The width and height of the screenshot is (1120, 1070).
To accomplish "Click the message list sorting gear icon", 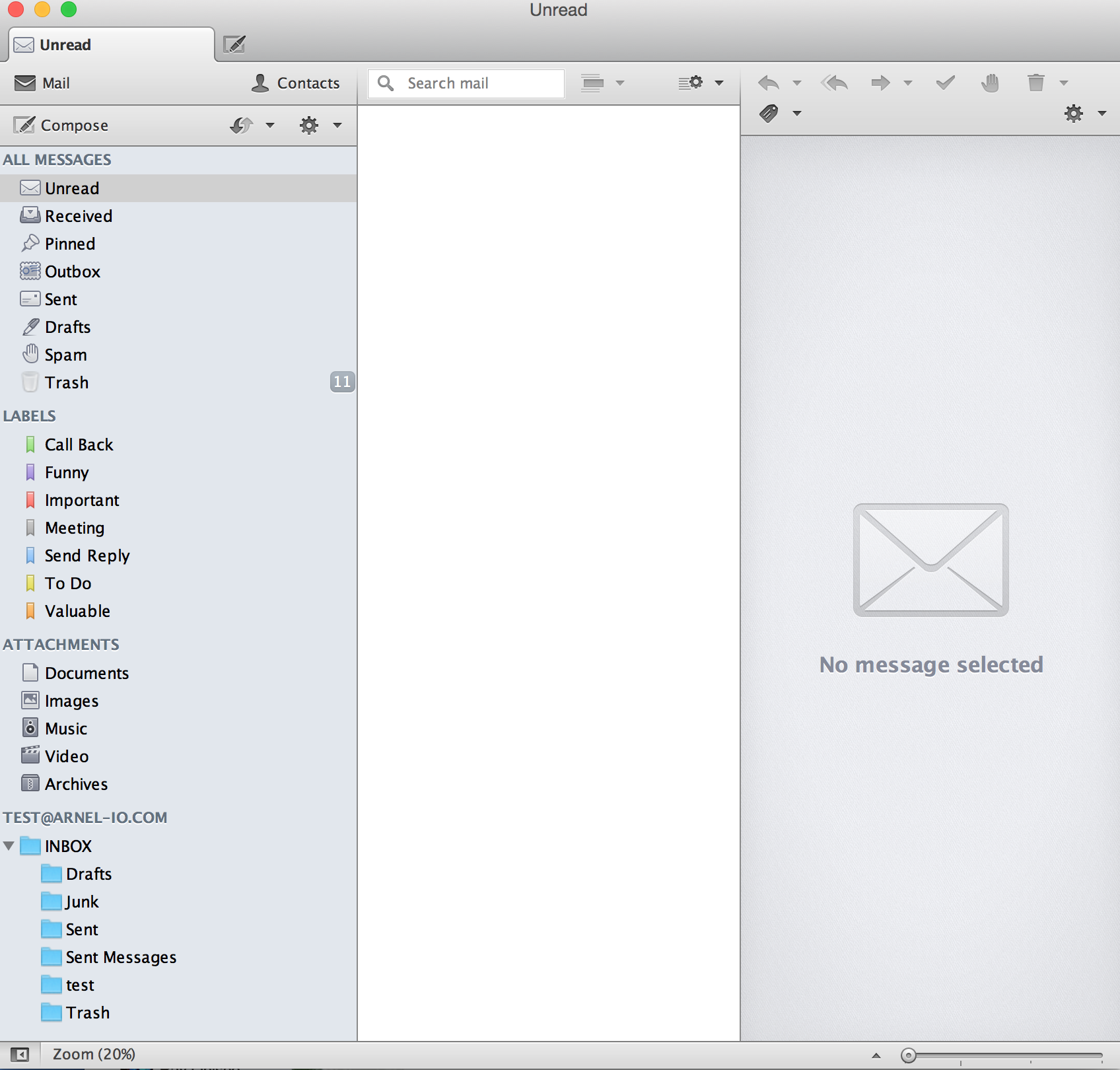I will pos(691,83).
